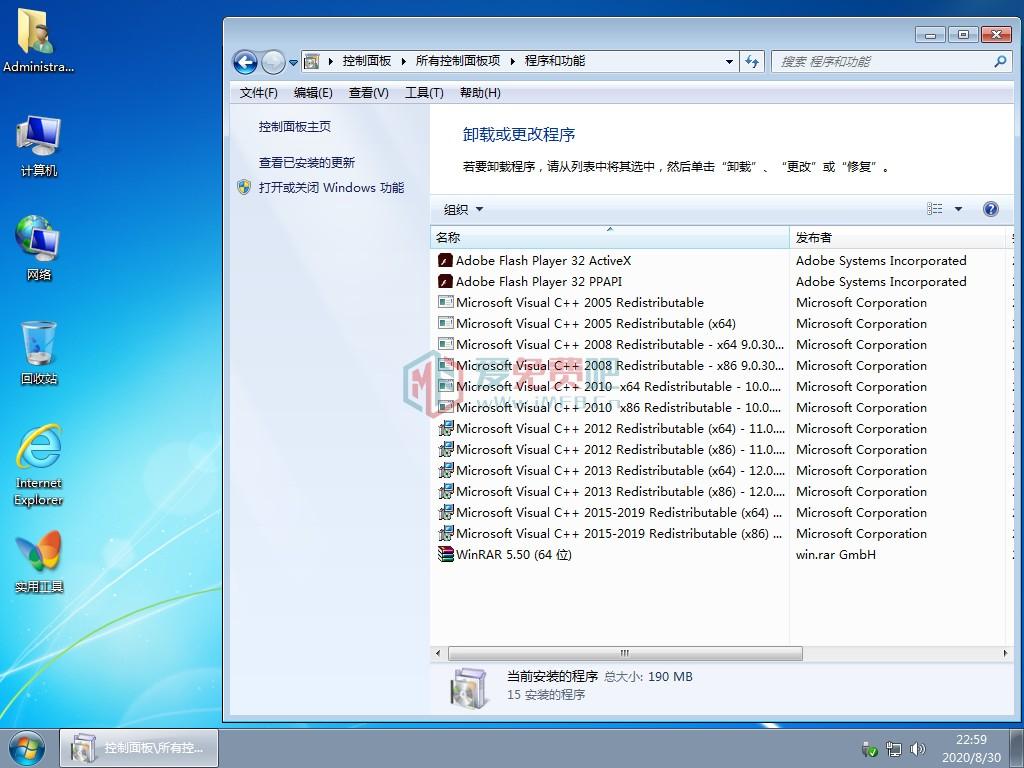Click 控制面板 in the address breadcrumb

point(366,61)
